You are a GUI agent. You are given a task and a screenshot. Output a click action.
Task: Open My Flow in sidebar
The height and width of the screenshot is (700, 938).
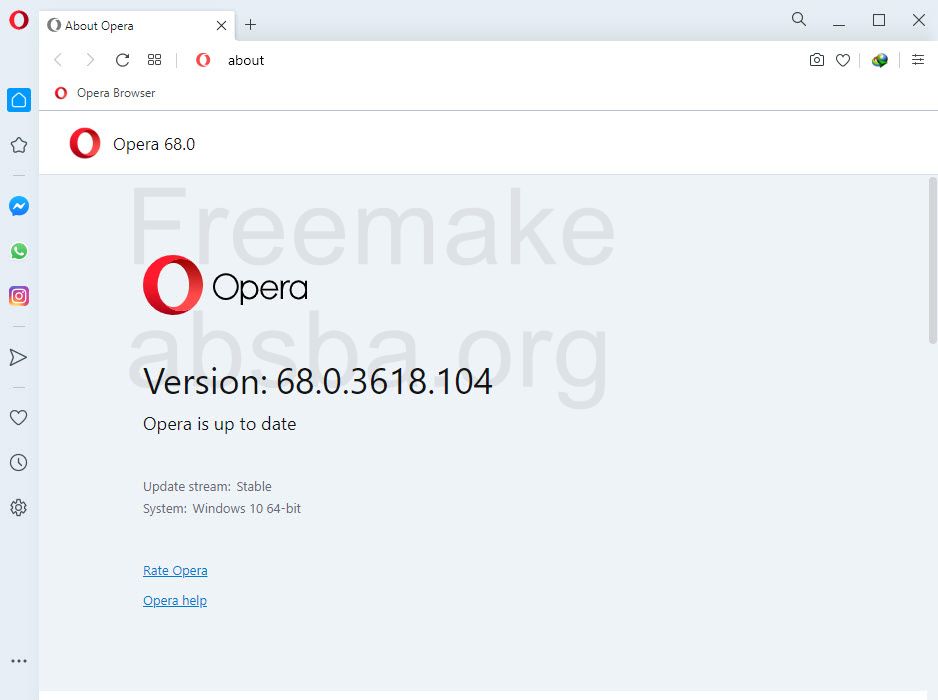[19, 357]
